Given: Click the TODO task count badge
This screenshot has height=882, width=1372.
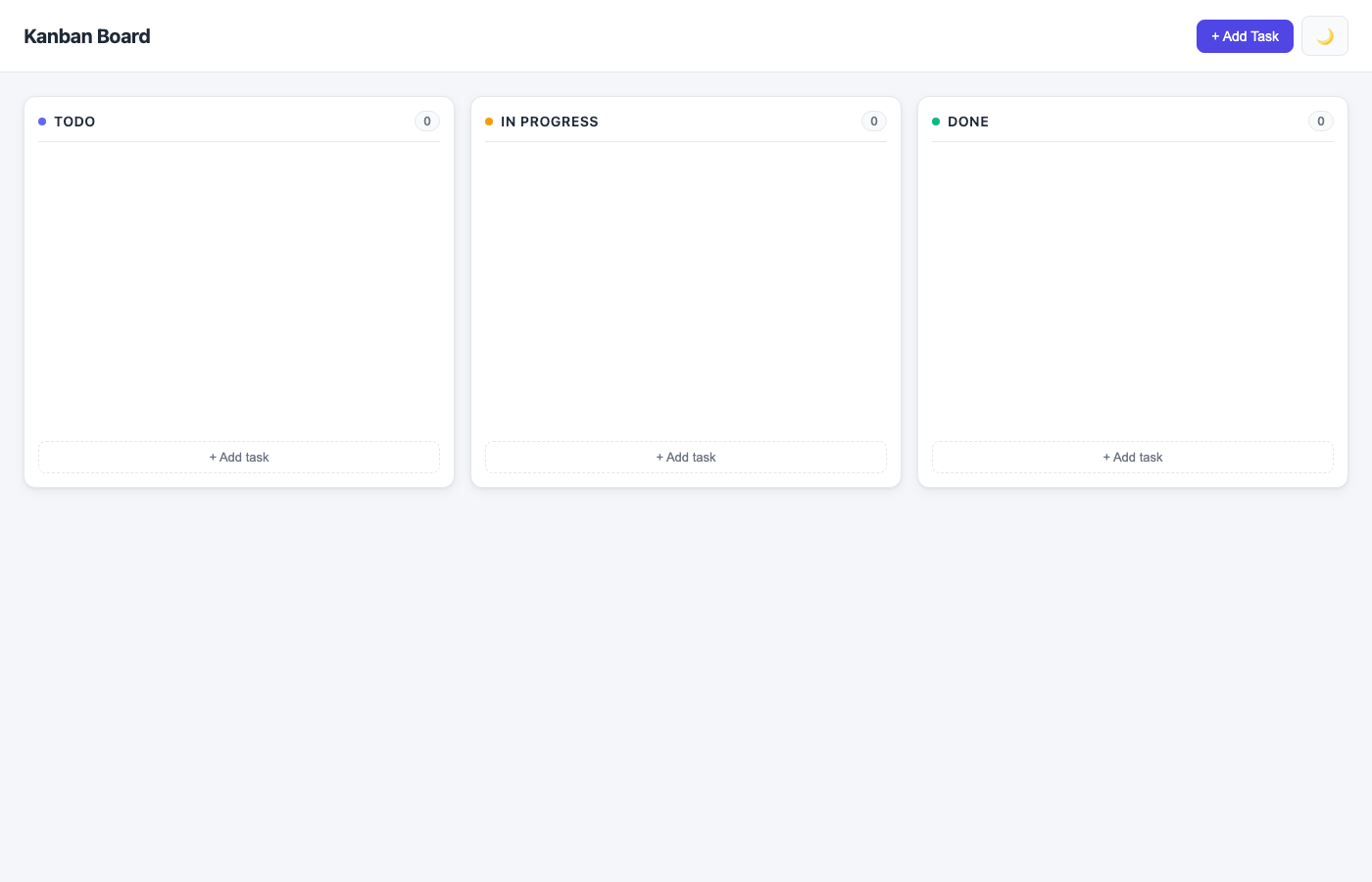Looking at the screenshot, I should point(427,122).
